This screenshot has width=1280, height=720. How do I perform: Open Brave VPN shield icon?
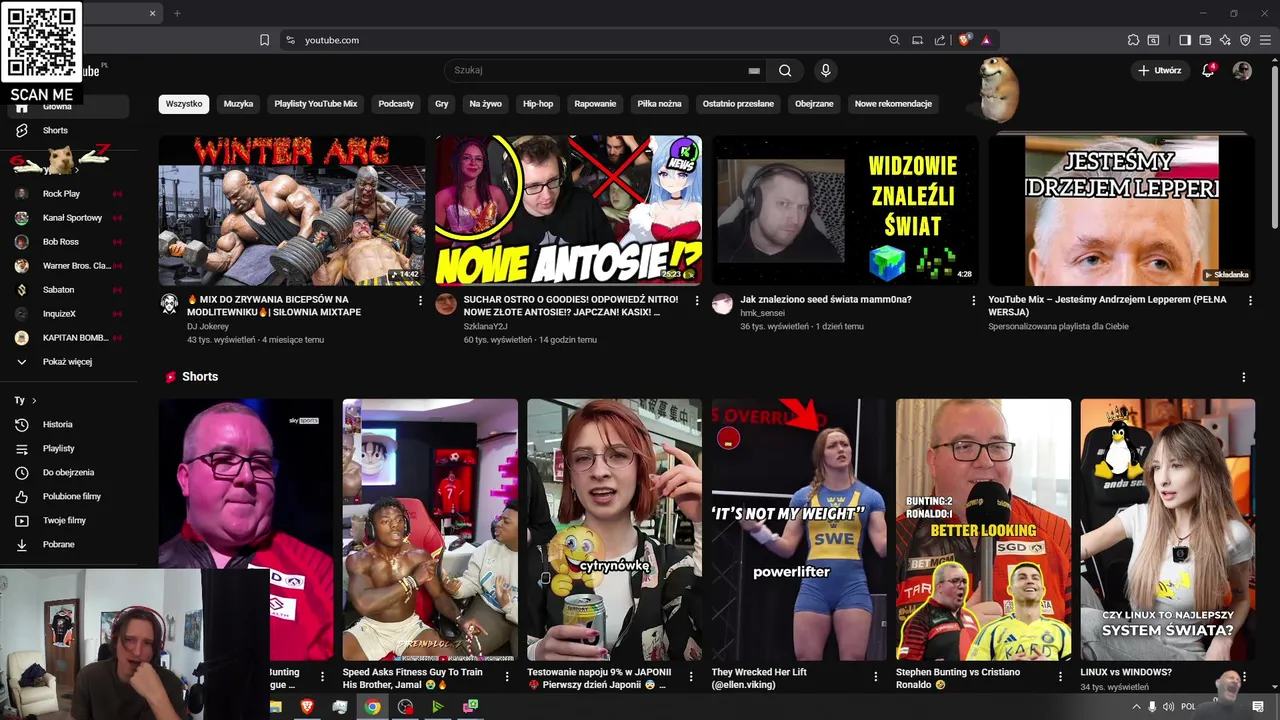[1245, 40]
